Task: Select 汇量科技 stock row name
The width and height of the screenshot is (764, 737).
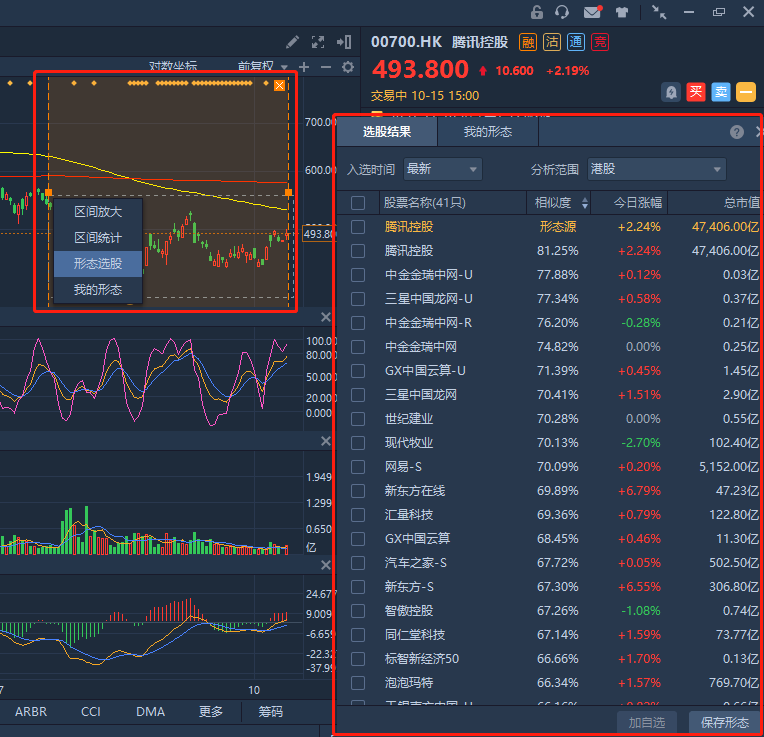Action: (409, 515)
